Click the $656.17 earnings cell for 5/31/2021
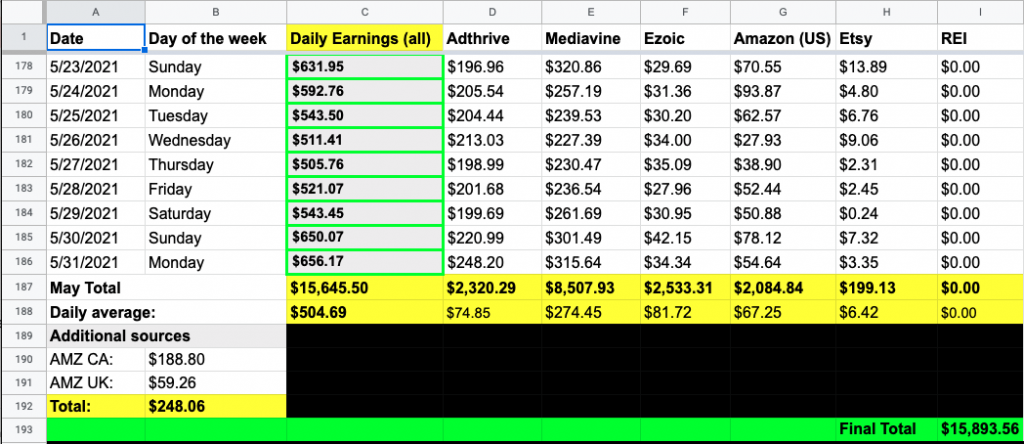1024x444 pixels. (365, 262)
